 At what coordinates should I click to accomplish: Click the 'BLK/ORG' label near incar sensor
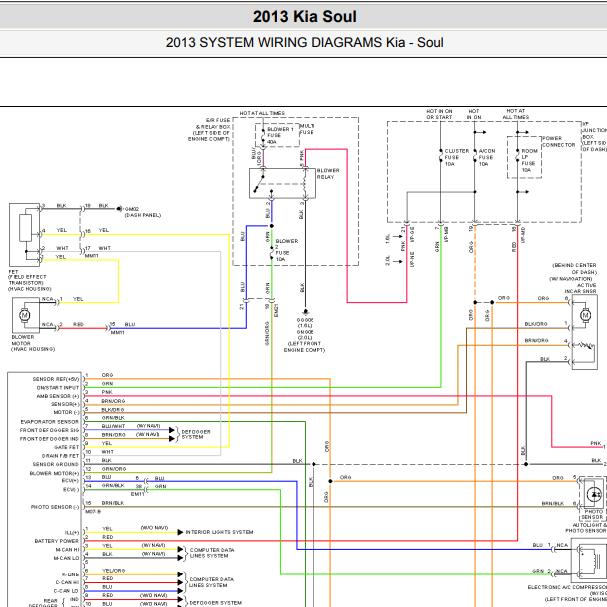point(536,324)
